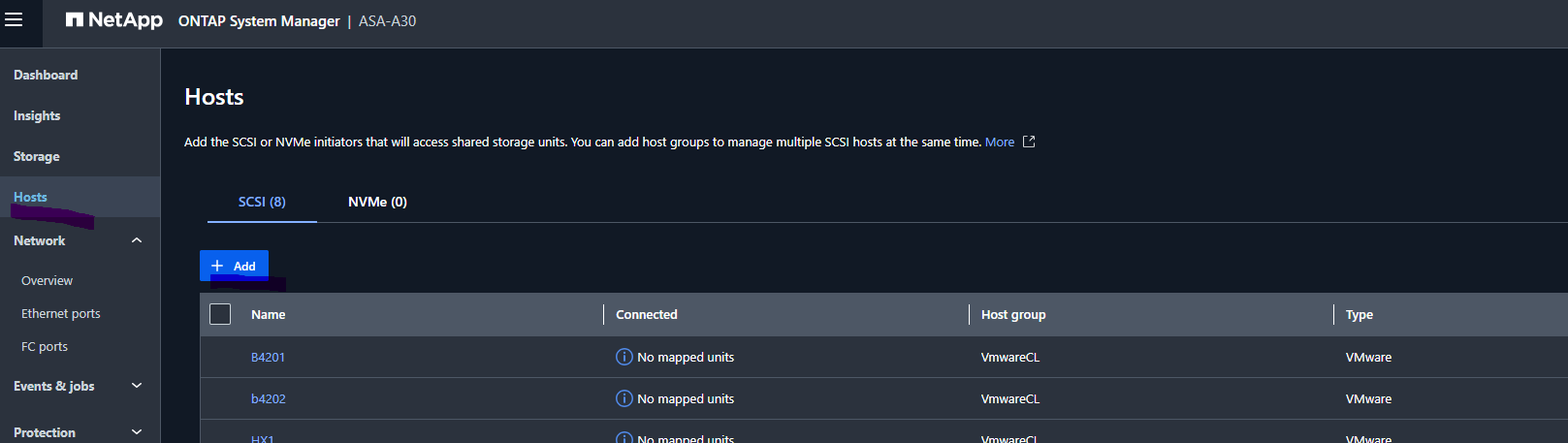Open the hamburger navigation menu
The image size is (1568, 443).
tap(14, 19)
